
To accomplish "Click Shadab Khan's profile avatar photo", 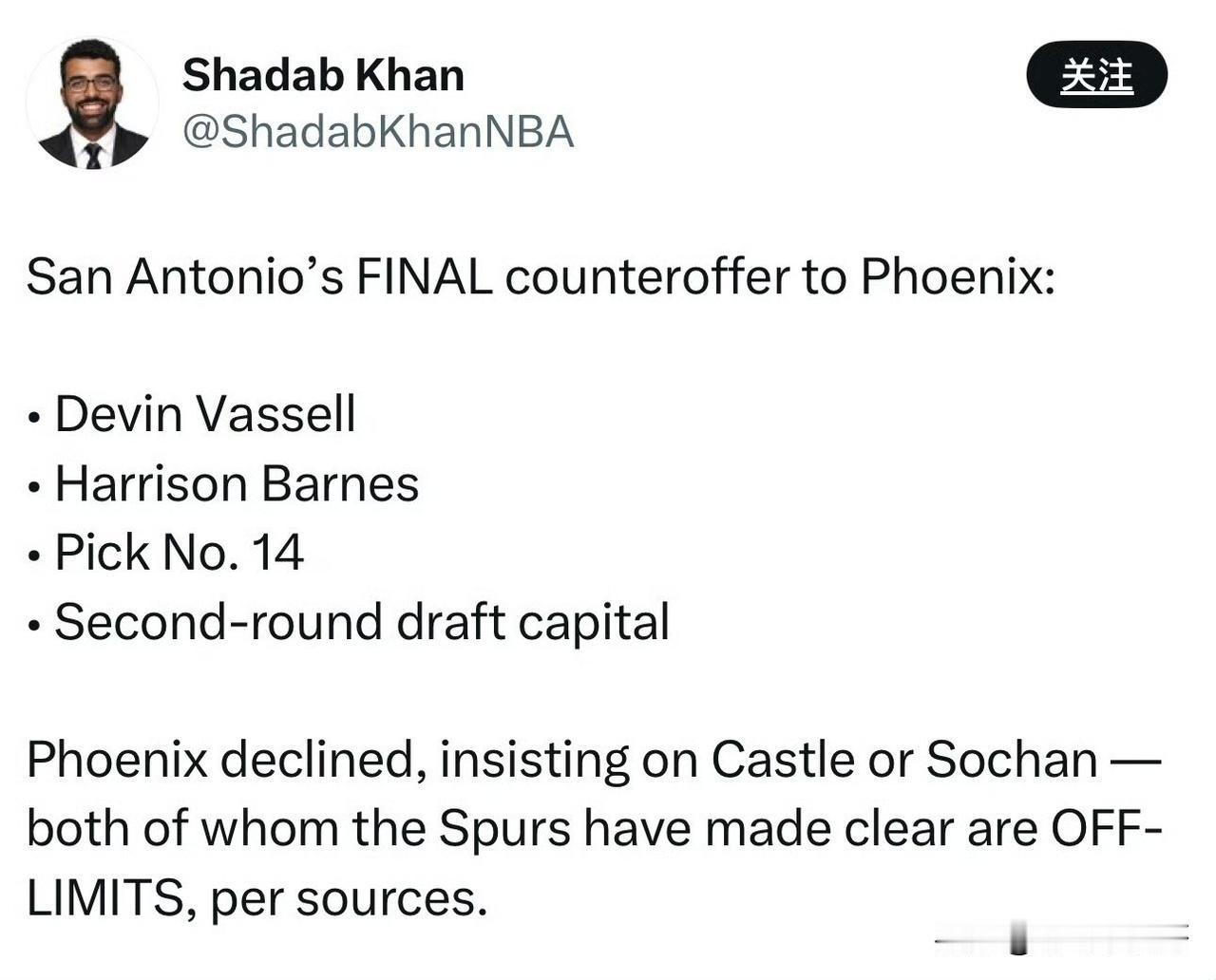I will (92, 104).
